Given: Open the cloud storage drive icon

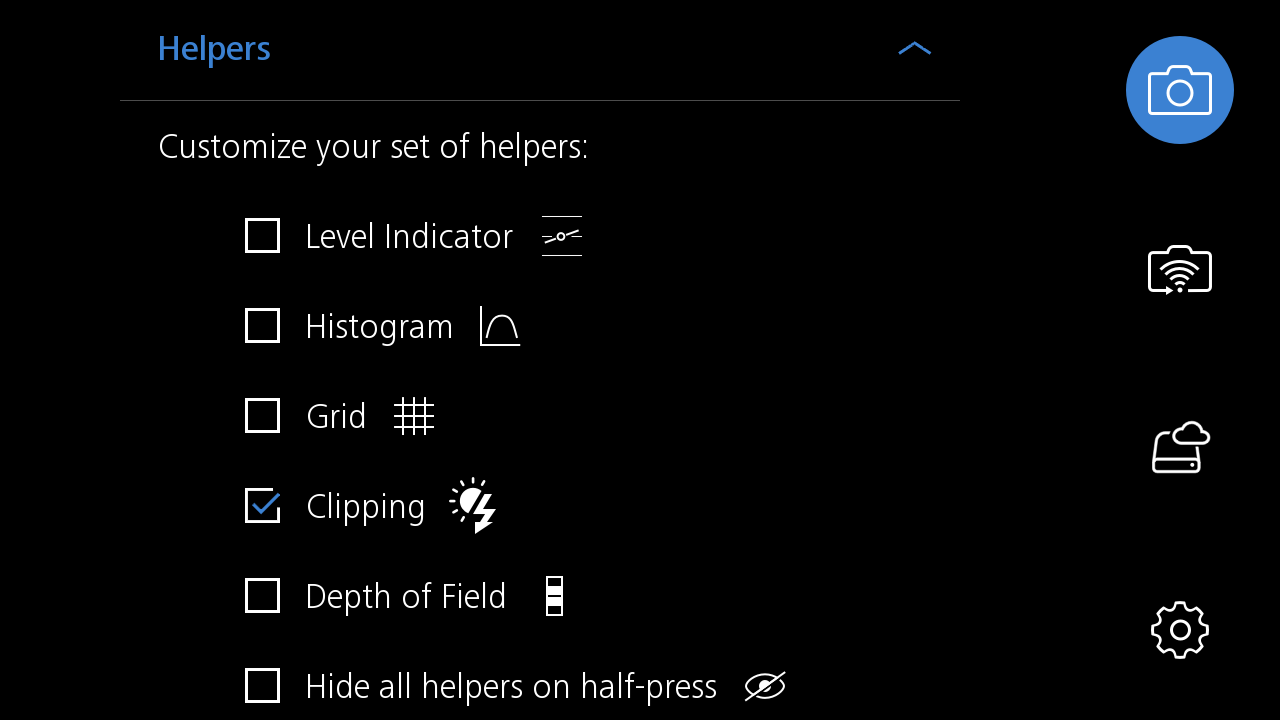Looking at the screenshot, I should (1180, 448).
